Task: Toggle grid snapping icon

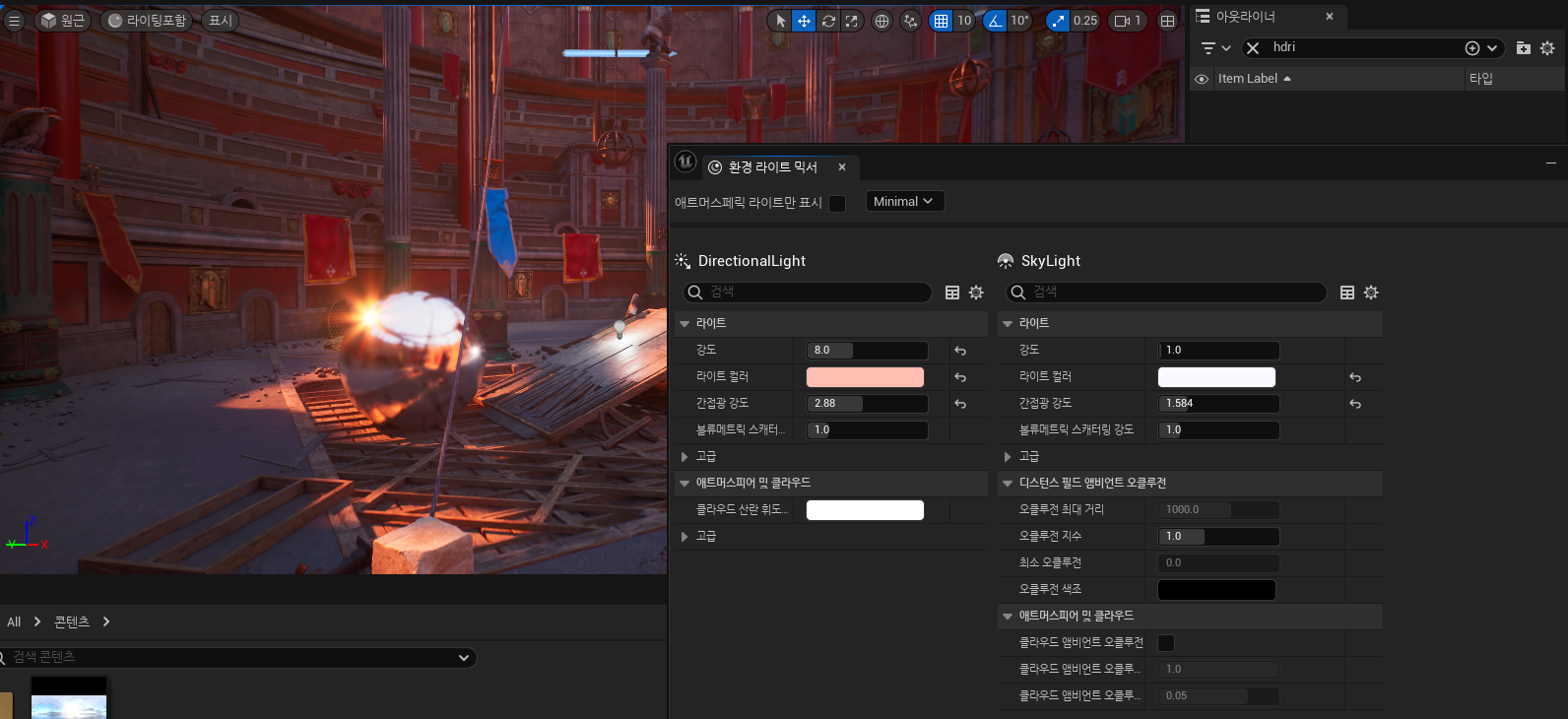Action: point(941,21)
